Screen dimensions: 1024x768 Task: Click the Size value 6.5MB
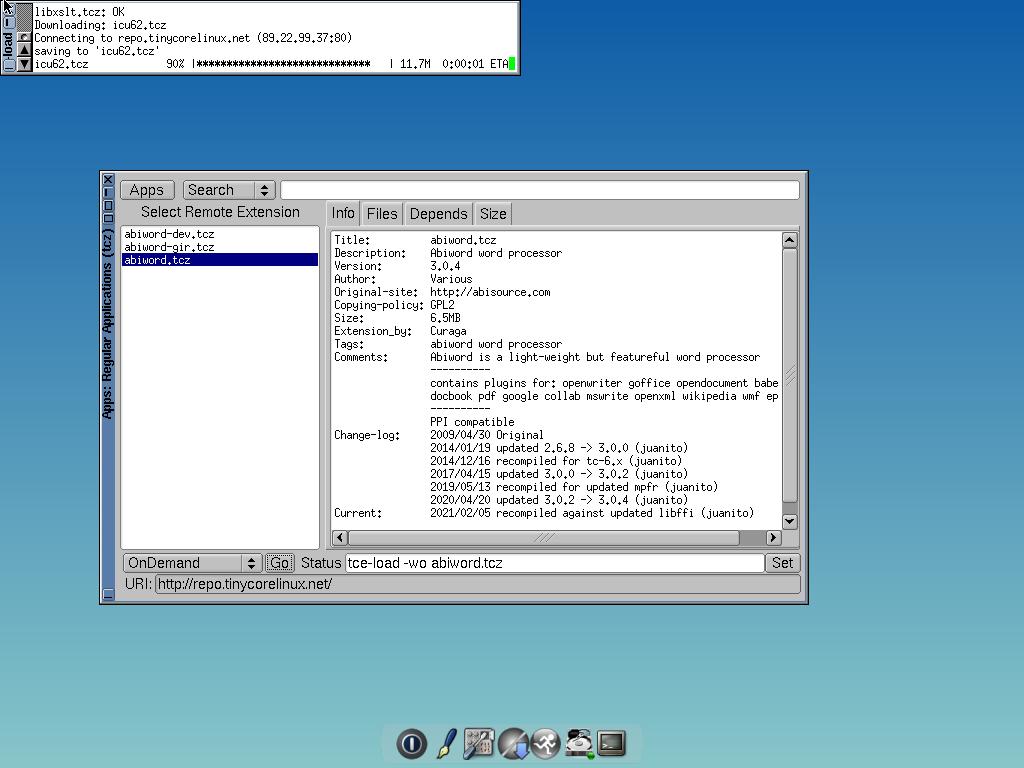(445, 318)
